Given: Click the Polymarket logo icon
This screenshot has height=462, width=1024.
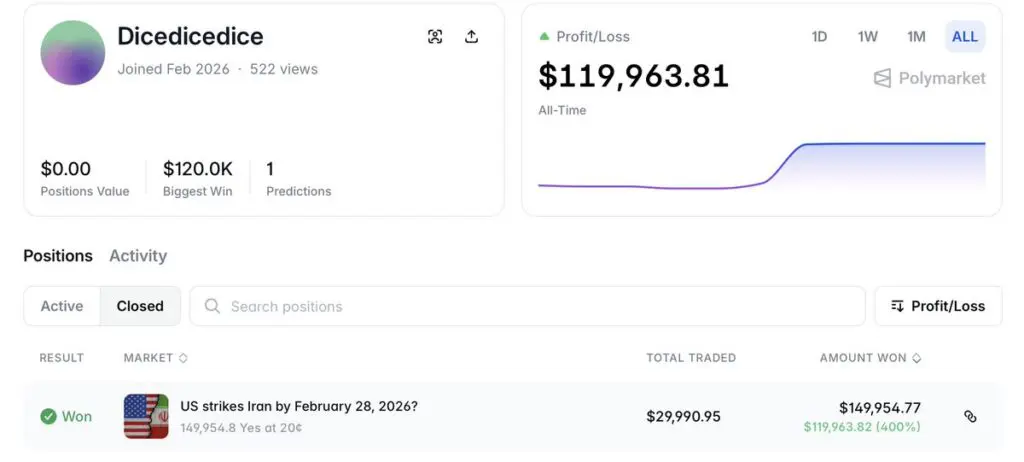Looking at the screenshot, I should click(882, 78).
